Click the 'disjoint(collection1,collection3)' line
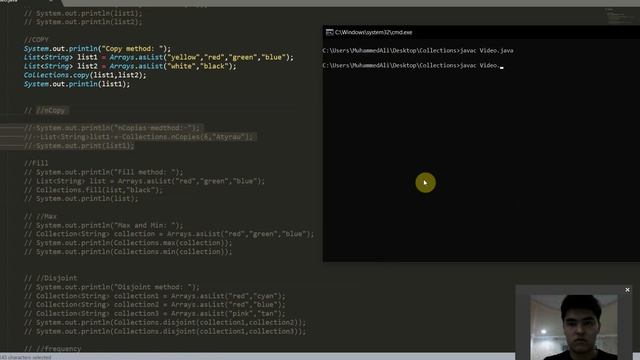Viewport: 640px width, 360px height. [x=165, y=331]
